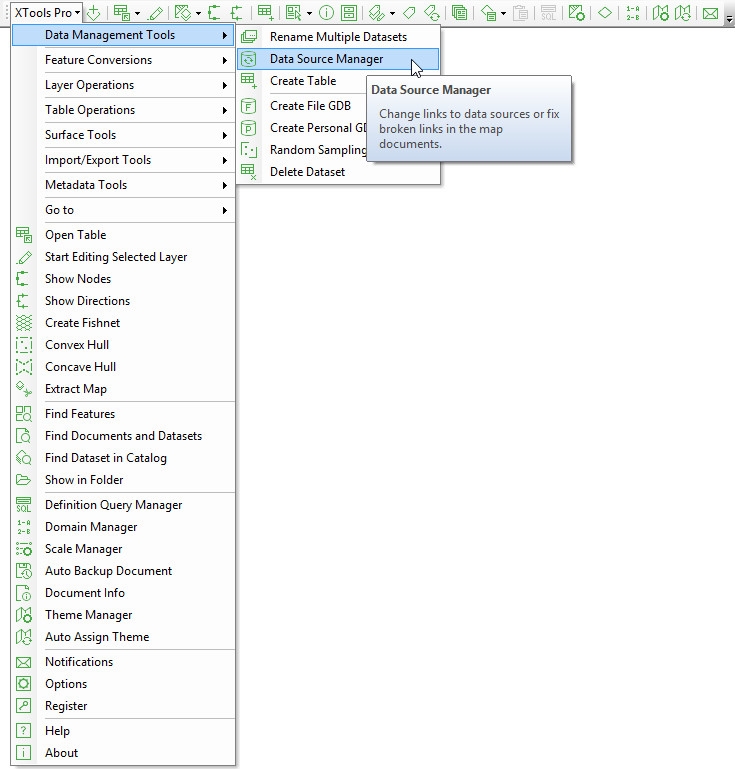Viewport: 735px width, 769px height.
Task: Click the grayed SQL toolbar icon
Action: [548, 13]
